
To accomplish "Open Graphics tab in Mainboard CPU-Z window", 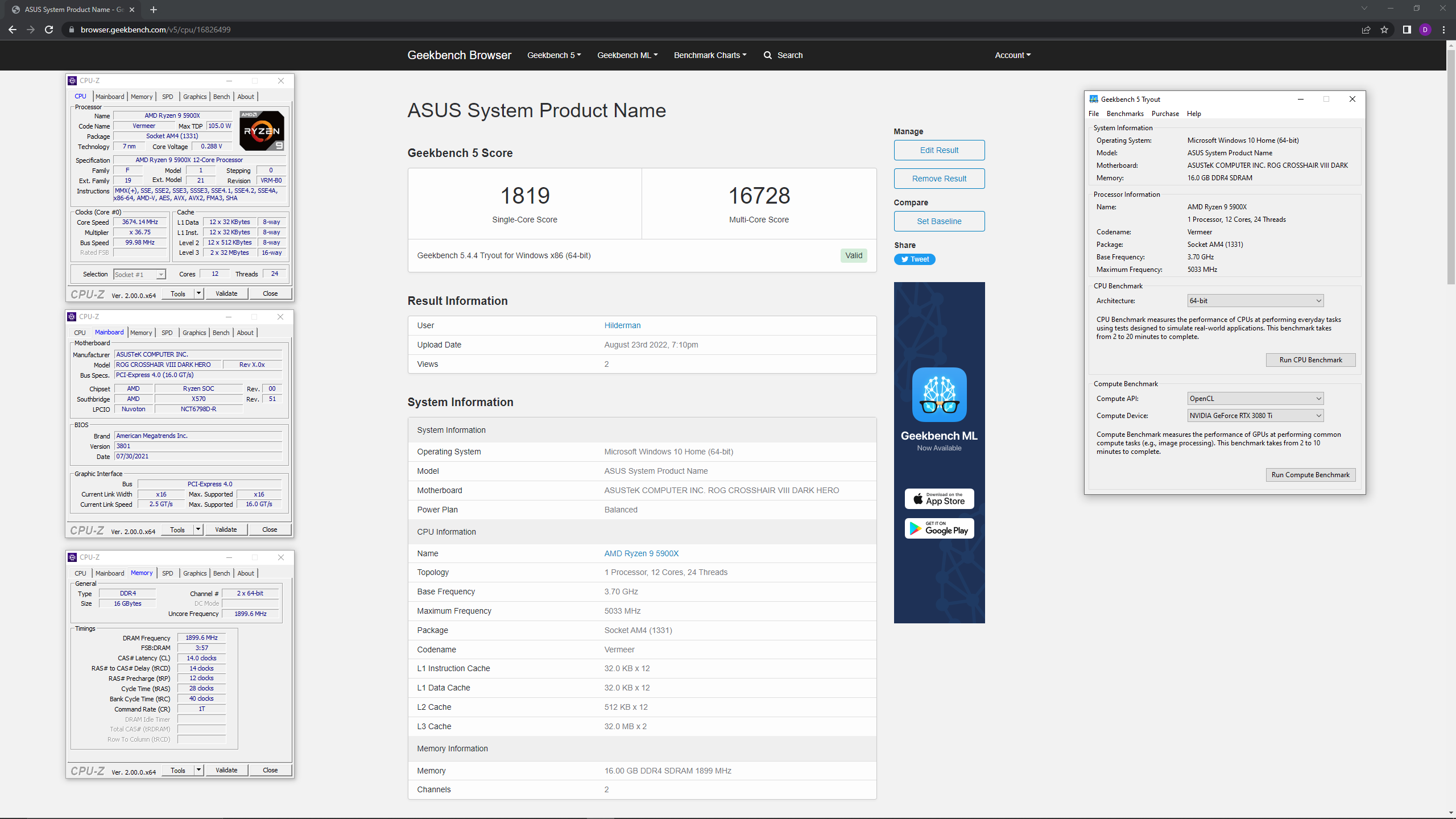I will pyautogui.click(x=195, y=333).
